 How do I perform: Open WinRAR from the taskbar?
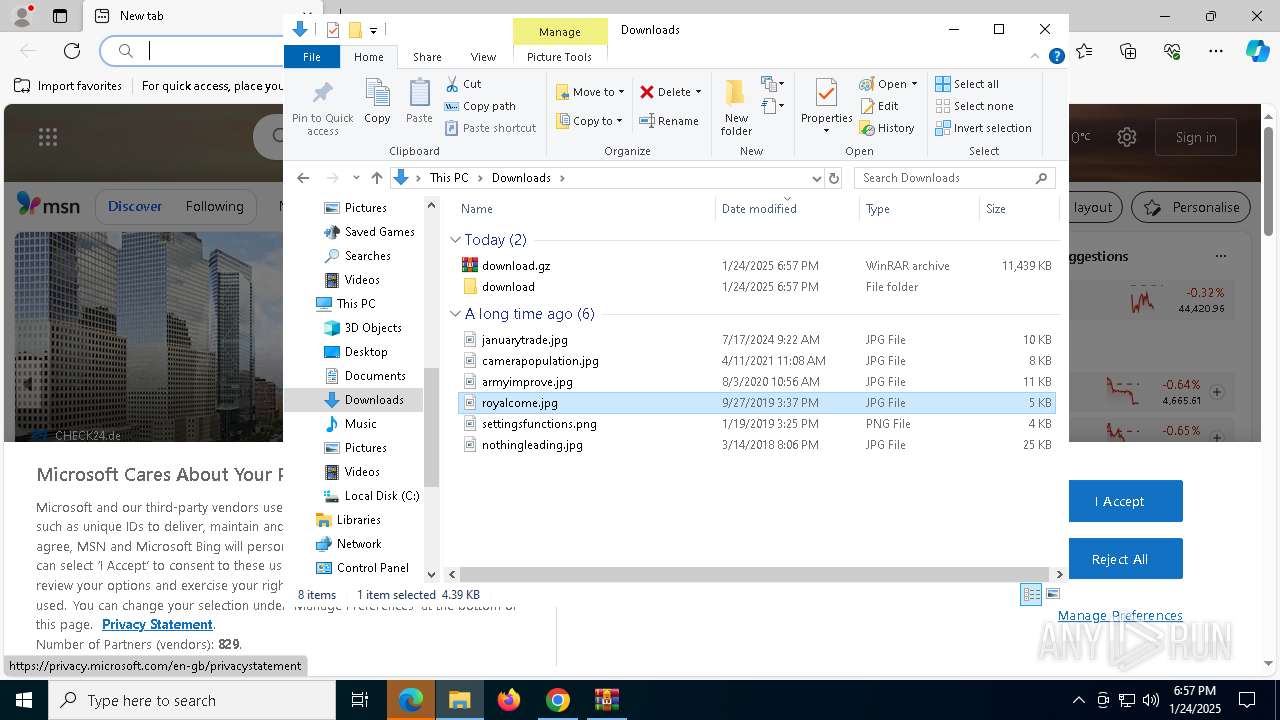coord(606,700)
